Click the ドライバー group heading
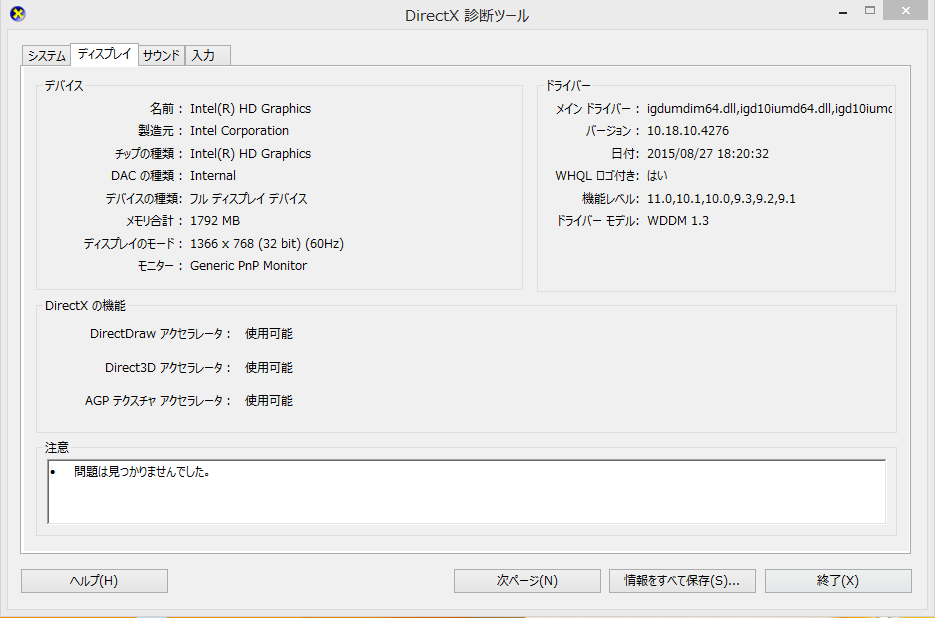The height and width of the screenshot is (618, 935). coord(568,86)
